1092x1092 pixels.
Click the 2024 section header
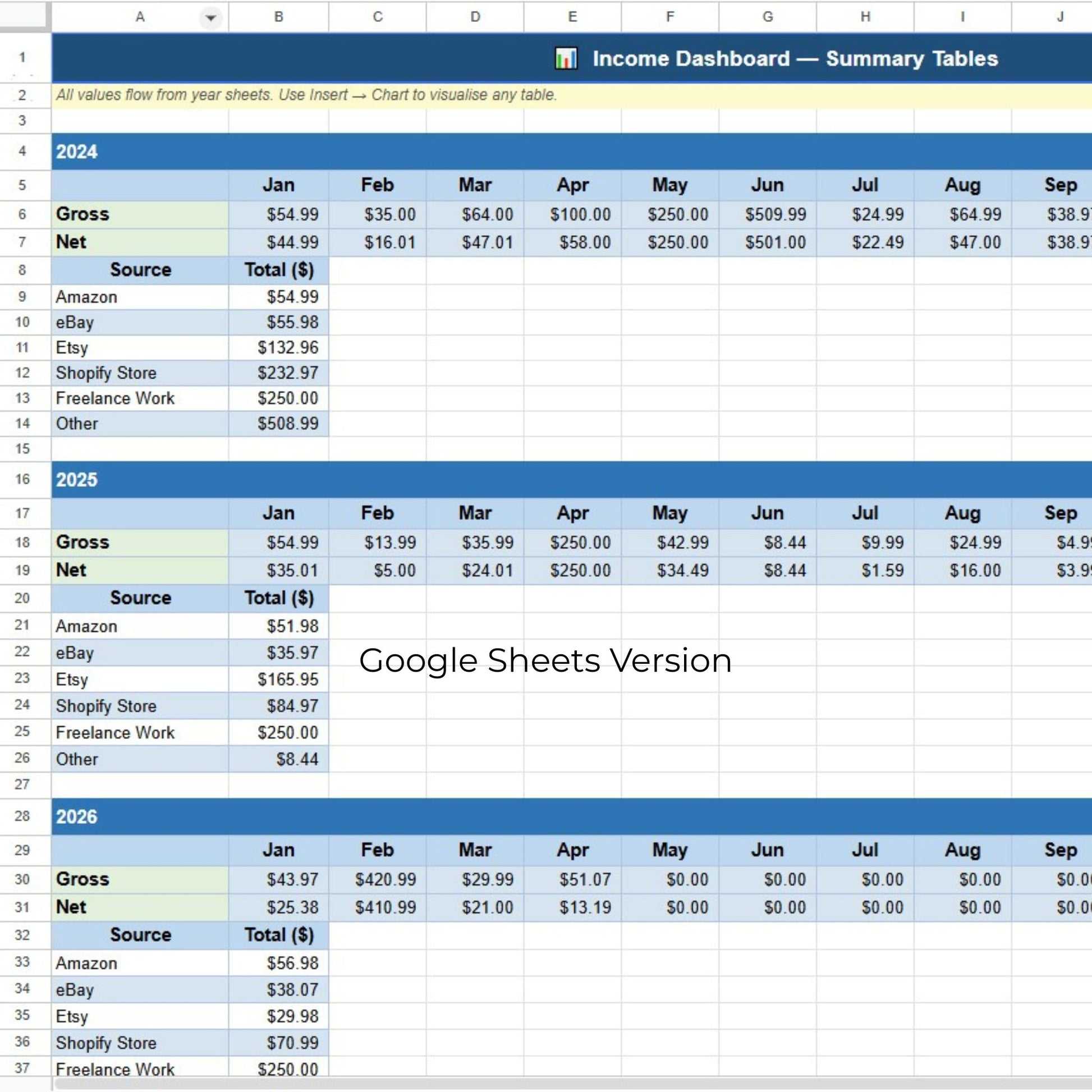(572, 152)
